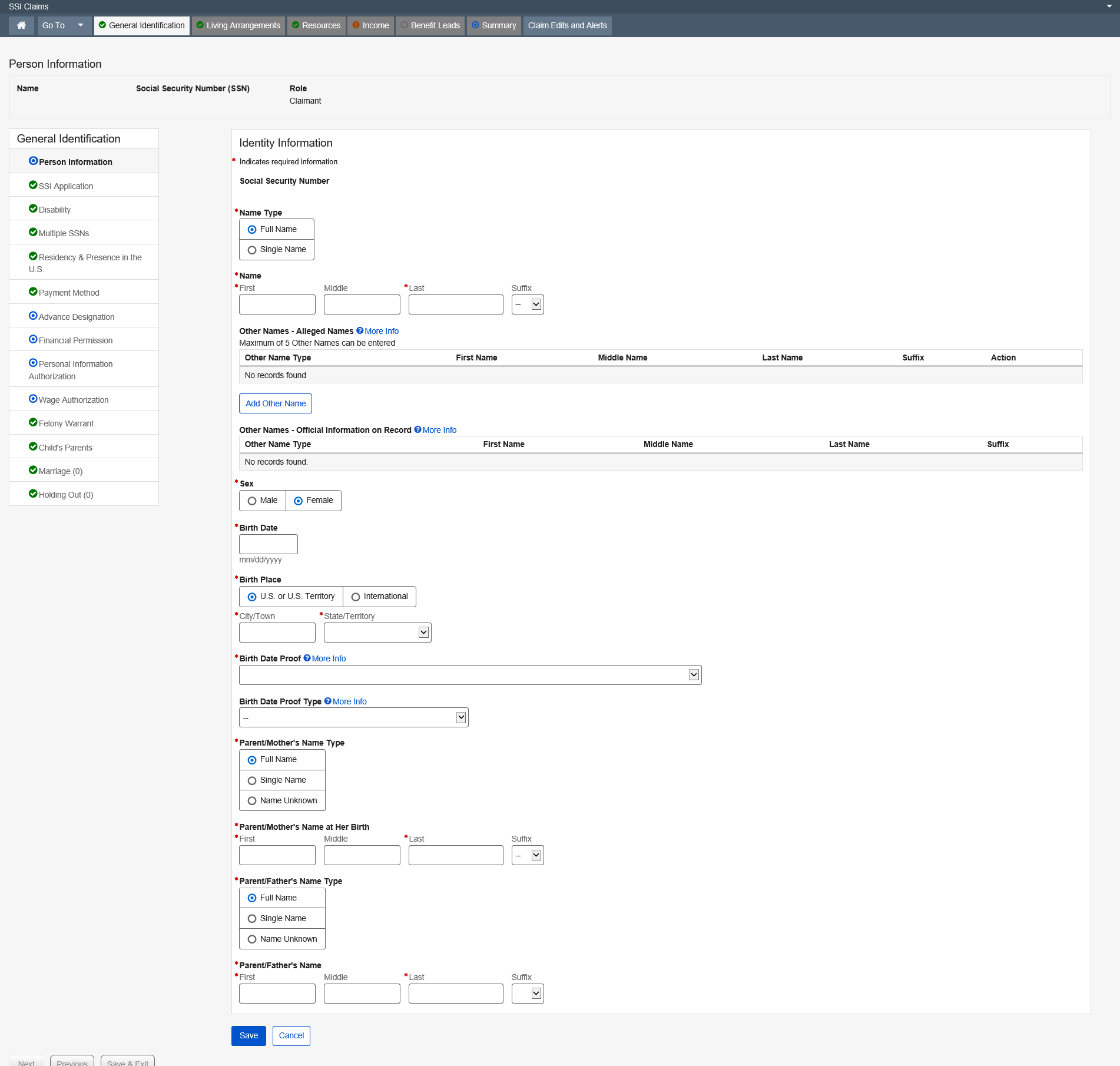Click the City/Town input field

277,633
